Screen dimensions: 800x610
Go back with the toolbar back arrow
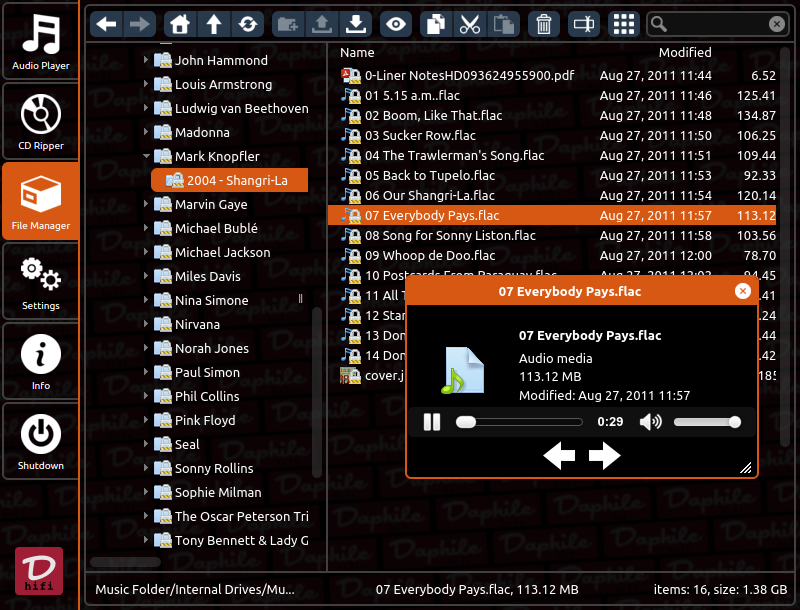[107, 24]
